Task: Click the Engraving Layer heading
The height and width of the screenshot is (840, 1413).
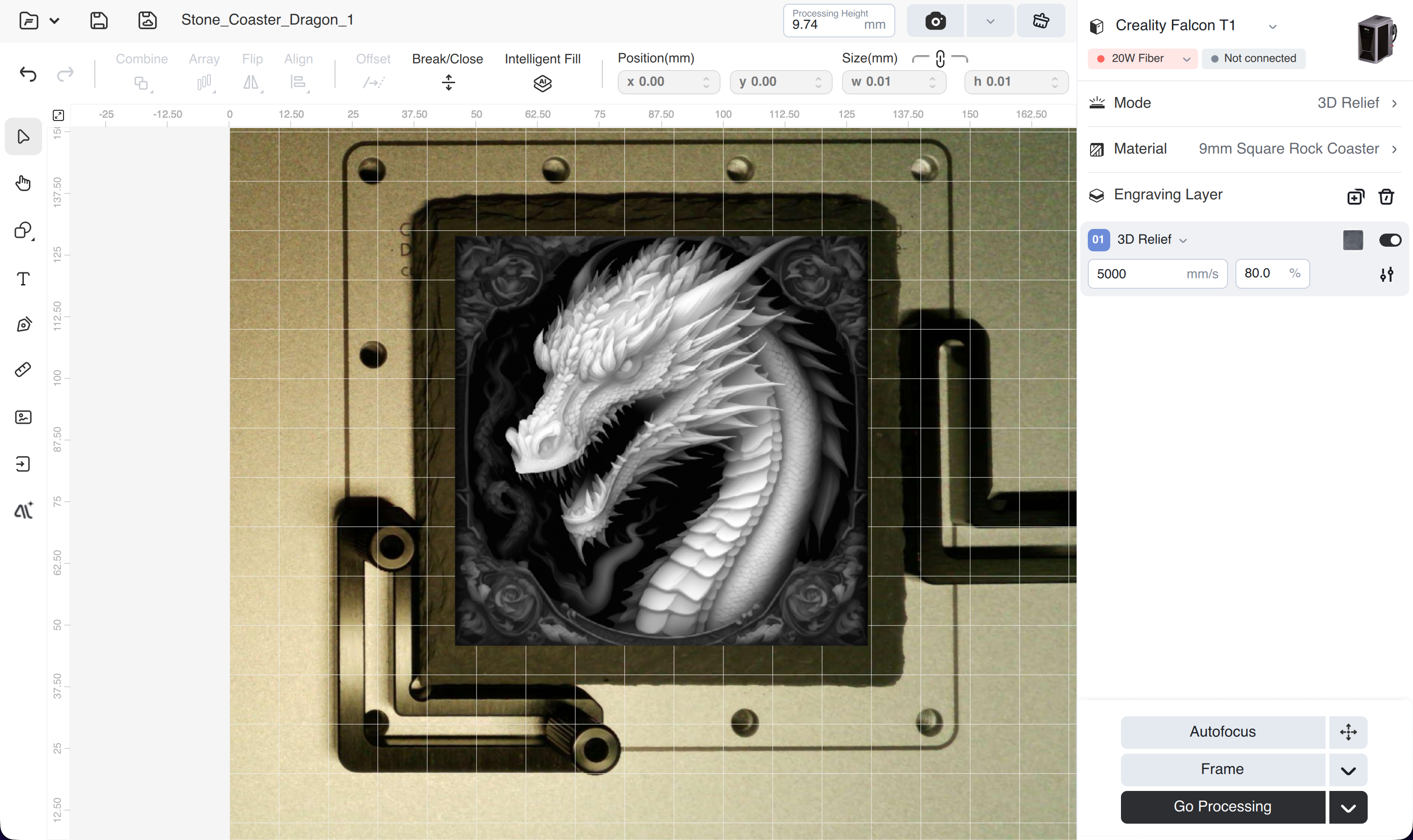Action: point(1168,195)
